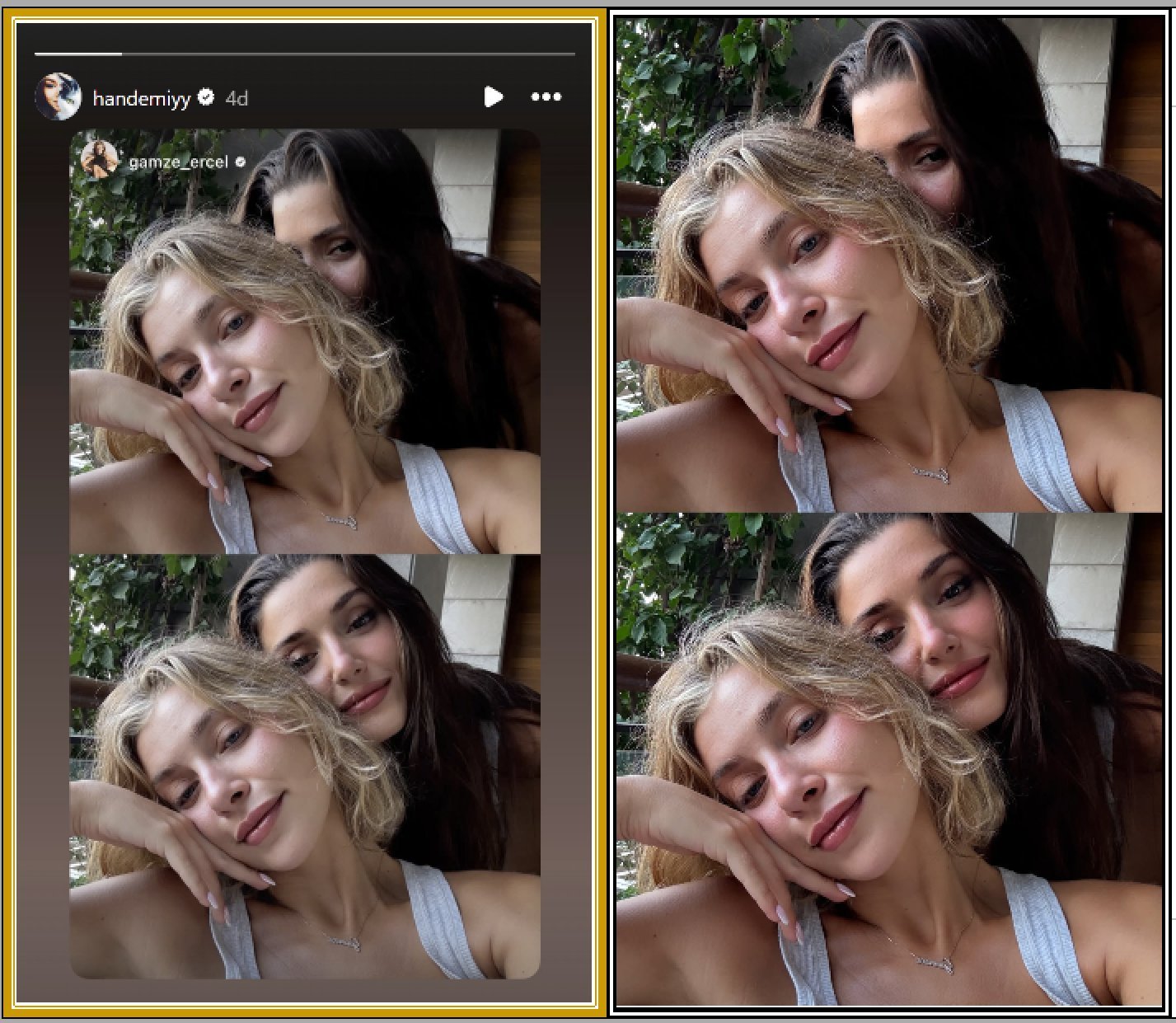Open the handemiyy username link
Viewport: 1176px width, 1023px height.
tap(141, 99)
